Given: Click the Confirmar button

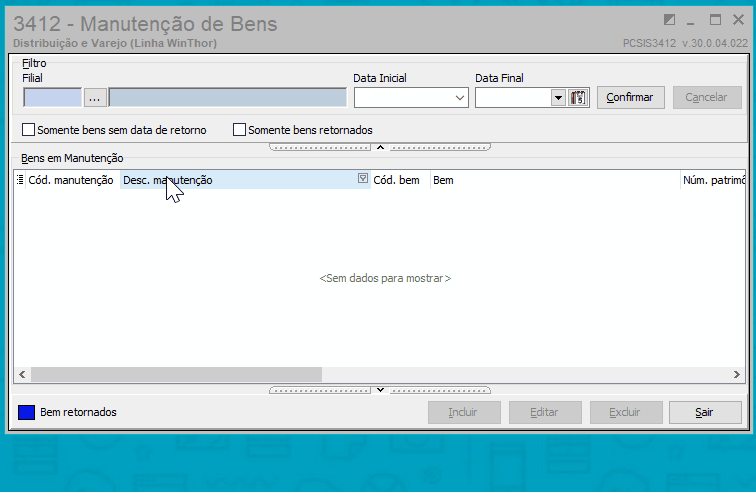Looking at the screenshot, I should point(631,97).
